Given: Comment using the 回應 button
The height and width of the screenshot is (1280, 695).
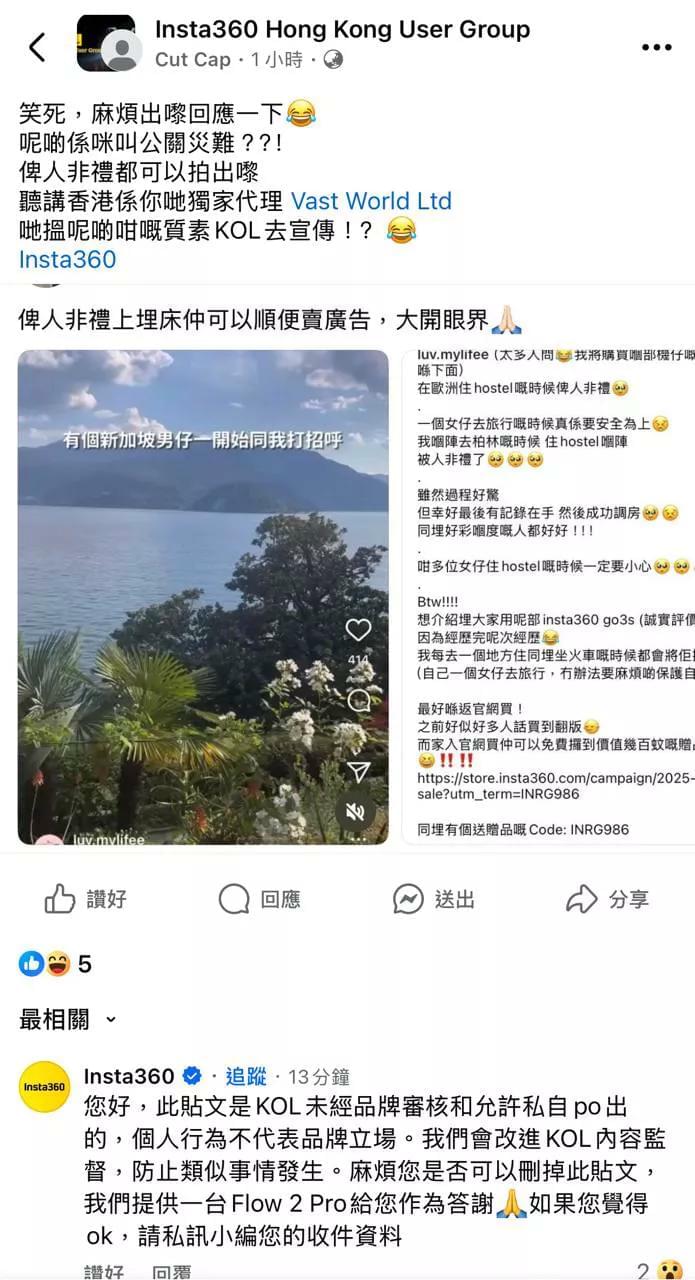Looking at the screenshot, I should coord(259,899).
